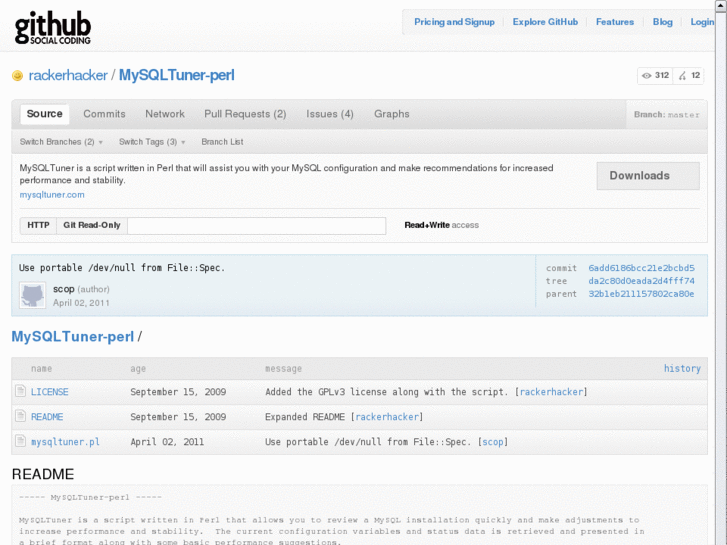Click the forks icon showing 12

pyautogui.click(x=682, y=76)
